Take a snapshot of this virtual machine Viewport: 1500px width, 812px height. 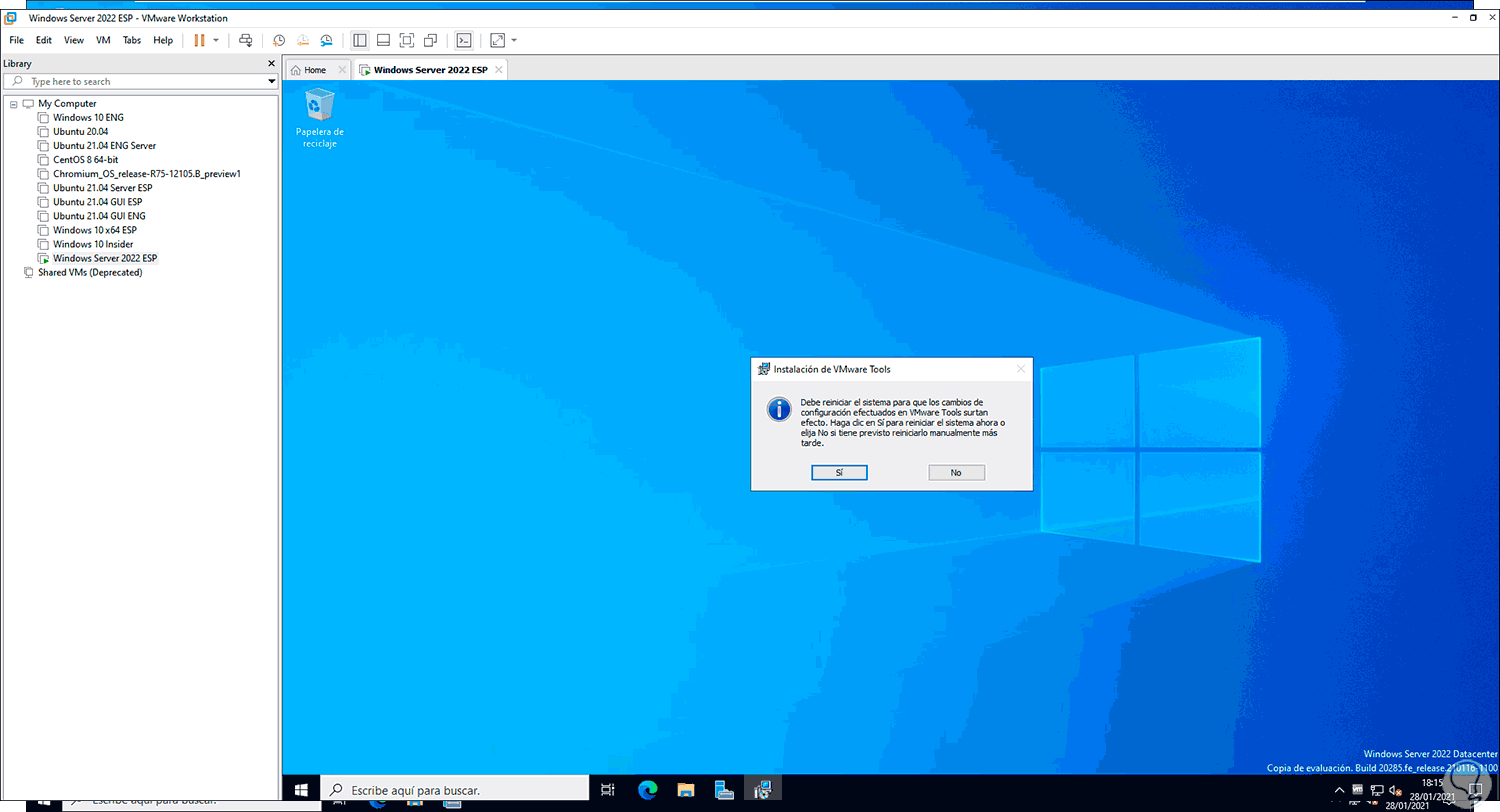tap(279, 40)
